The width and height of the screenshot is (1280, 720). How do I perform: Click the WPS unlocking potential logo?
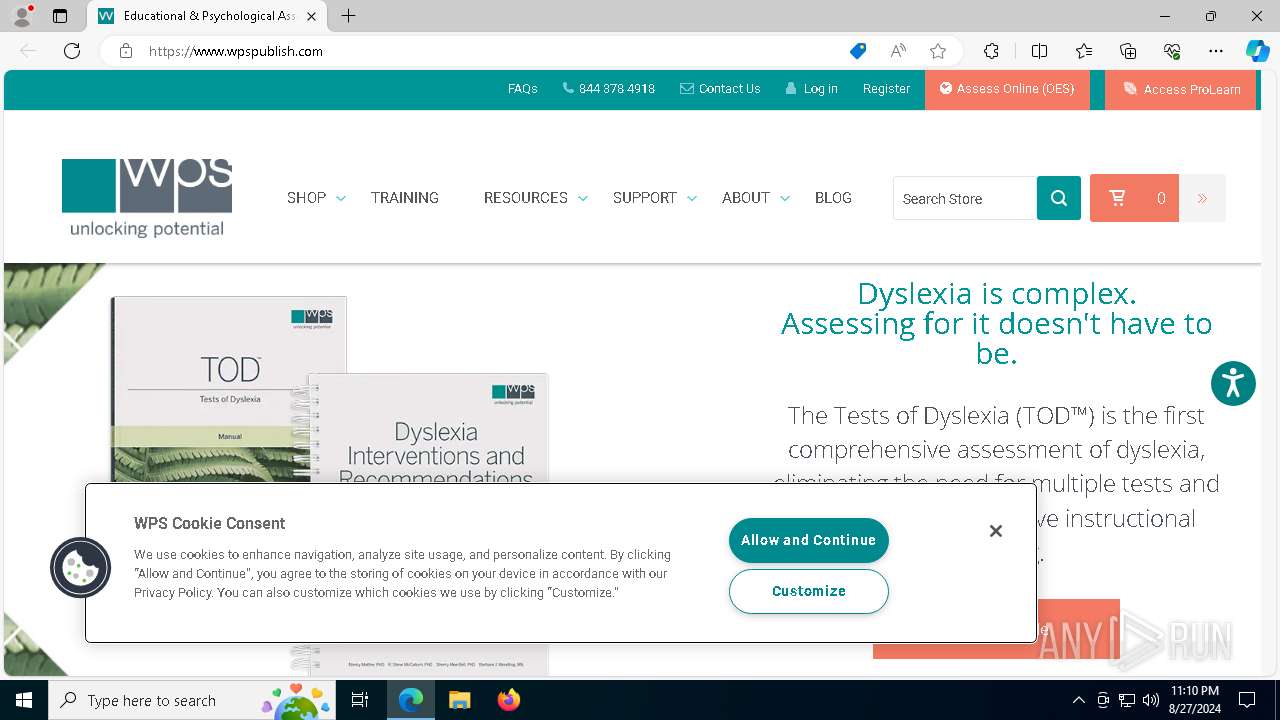(x=147, y=198)
